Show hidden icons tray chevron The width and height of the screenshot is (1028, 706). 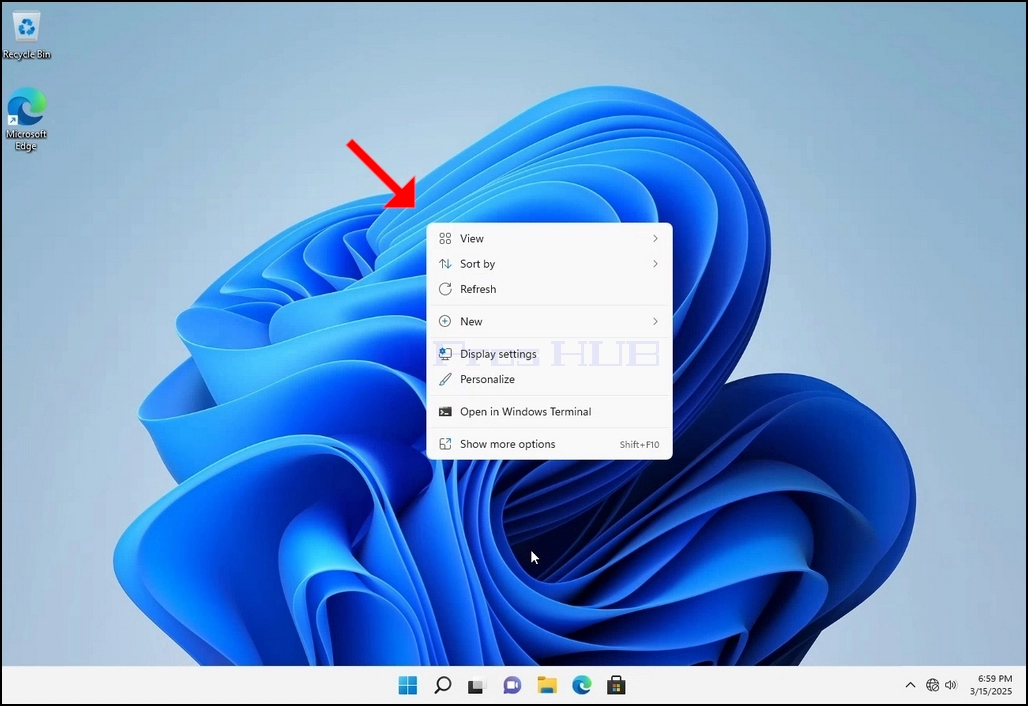coord(910,685)
